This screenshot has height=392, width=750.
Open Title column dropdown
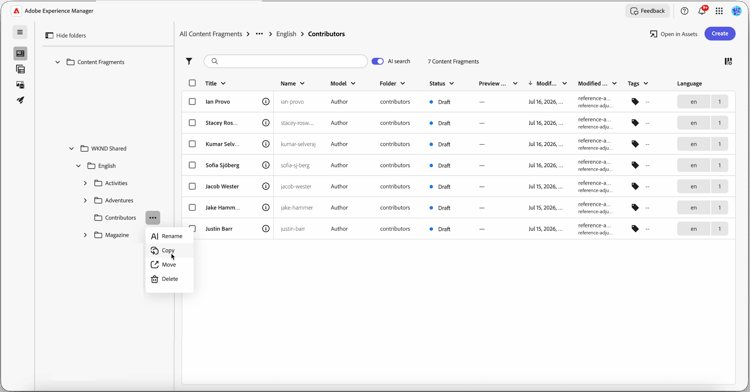(223, 83)
